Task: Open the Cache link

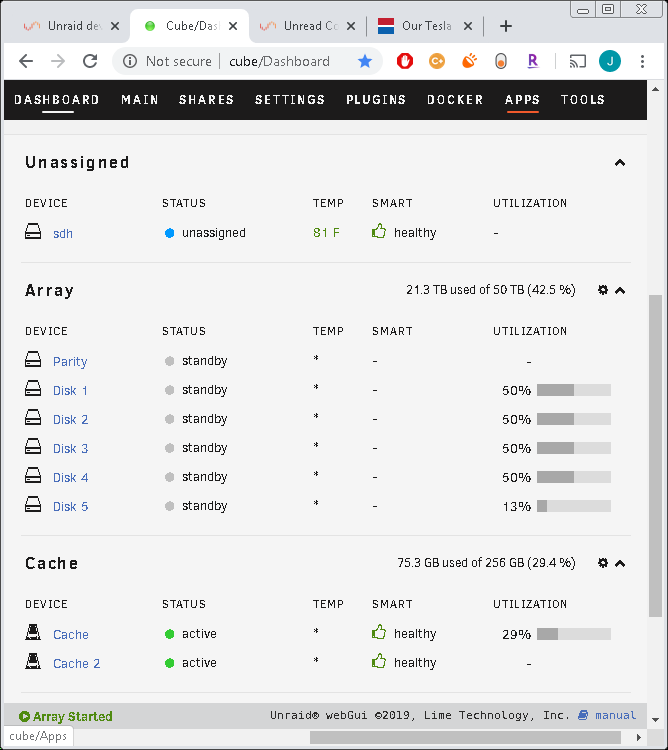Action: pos(71,634)
